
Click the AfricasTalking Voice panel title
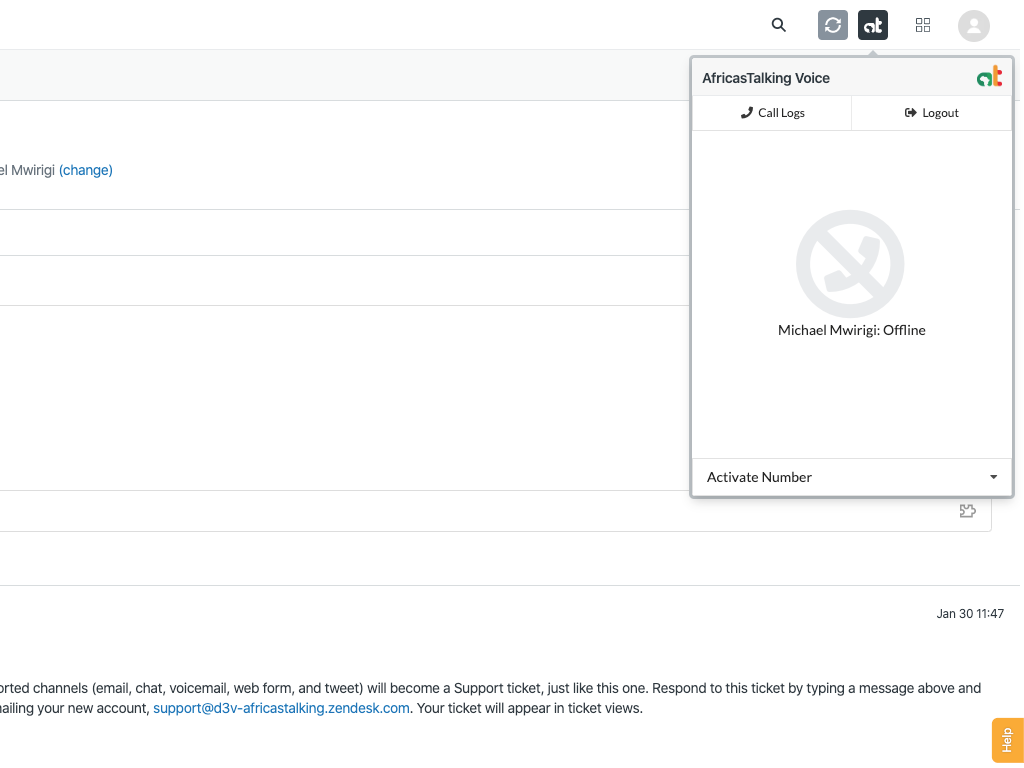coord(766,78)
